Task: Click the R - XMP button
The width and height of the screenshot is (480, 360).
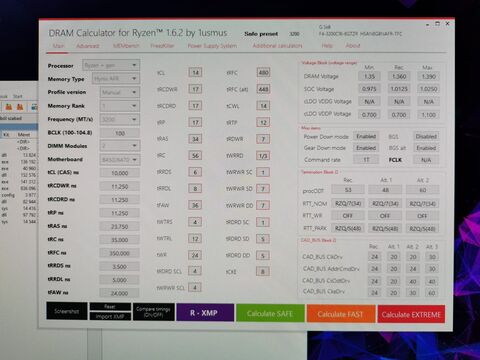Action: pos(205,313)
